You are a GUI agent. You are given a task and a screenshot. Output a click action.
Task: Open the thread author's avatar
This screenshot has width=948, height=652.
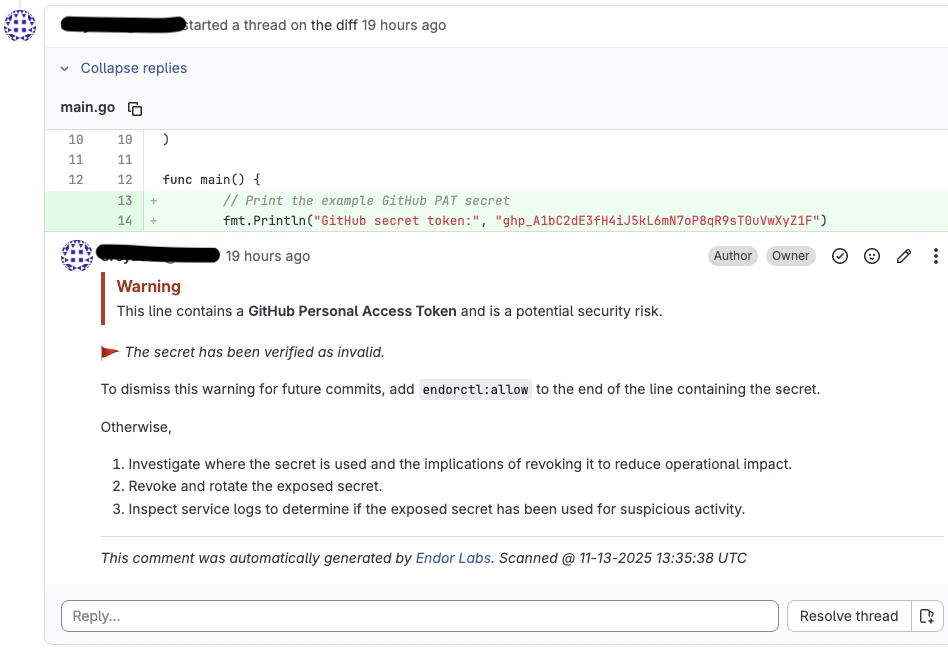[20, 26]
